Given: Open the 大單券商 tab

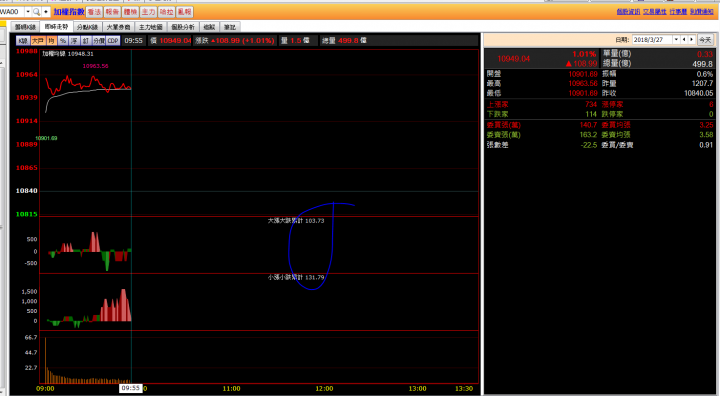Looking at the screenshot, I should pyautogui.click(x=118, y=27).
